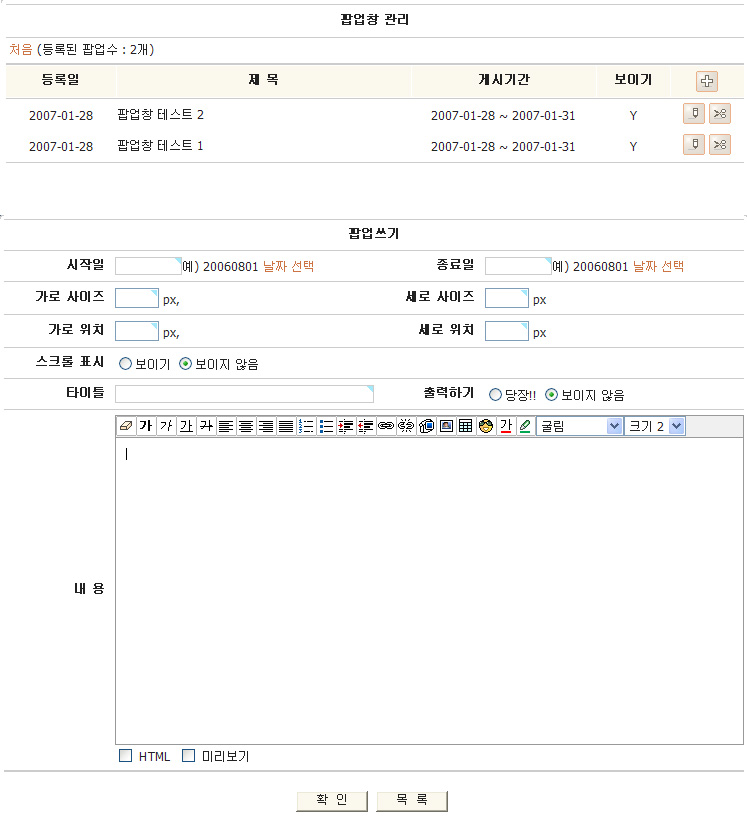Click the 날짜 선택 link for end date

[x=658, y=267]
